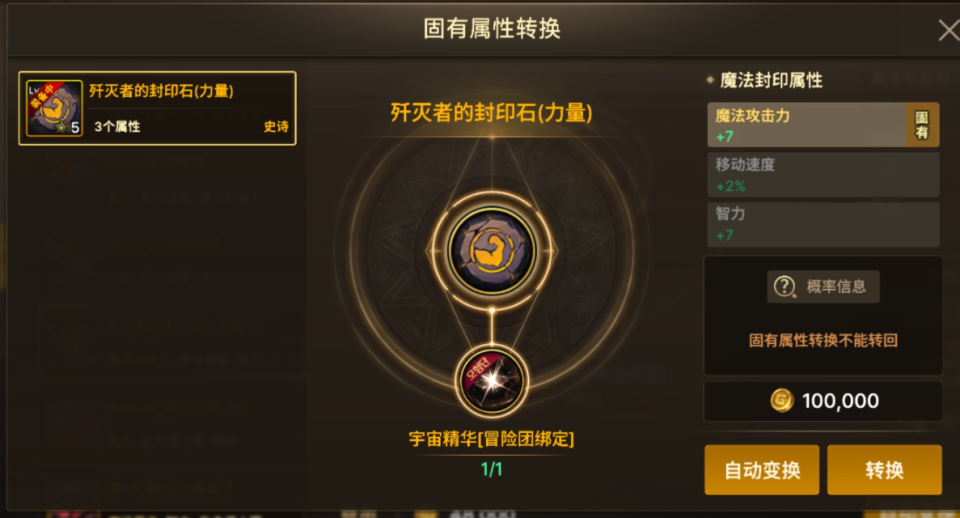Click the gold coin icon
This screenshot has height=518, width=960.
pos(781,401)
